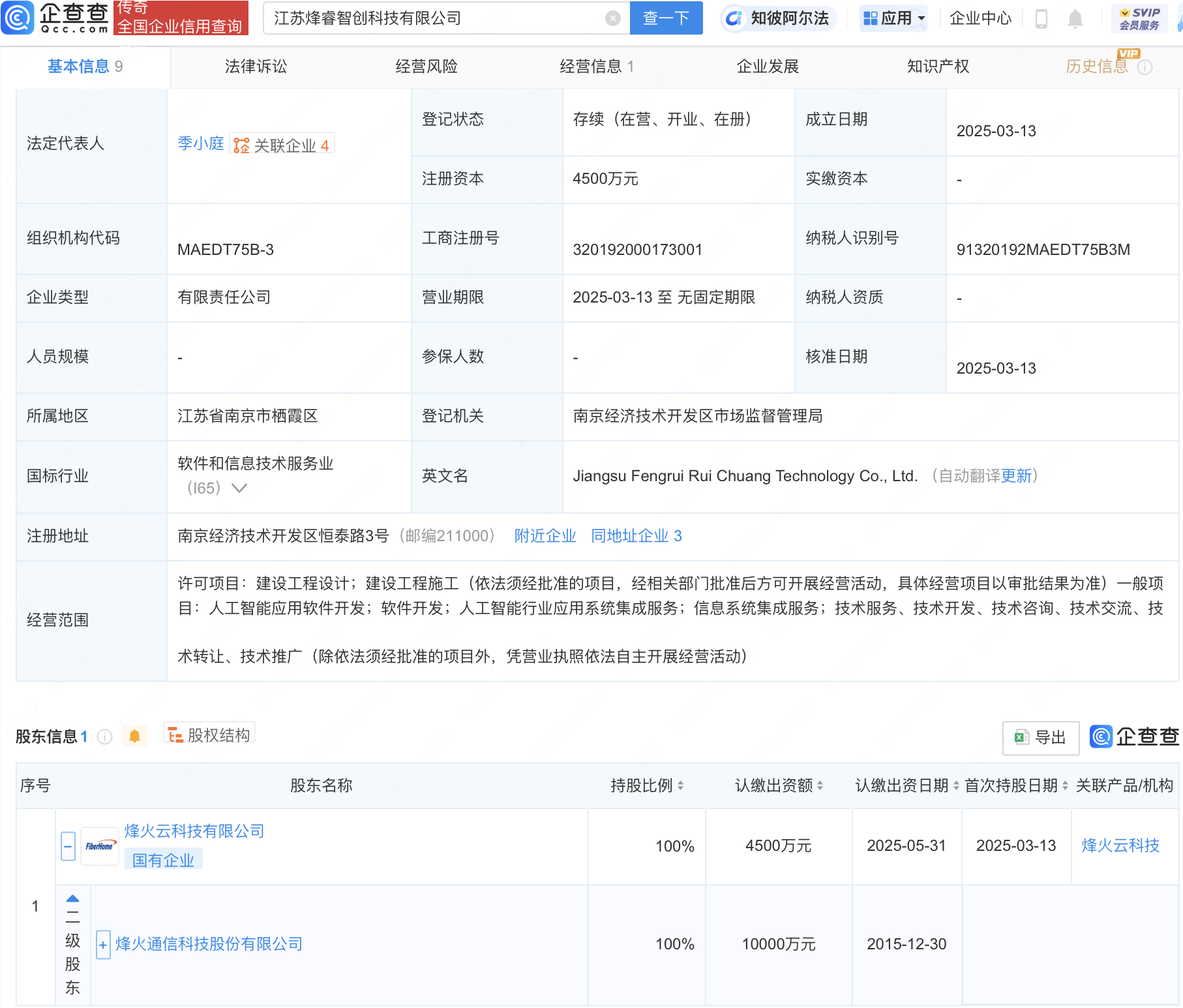
Task: Open 烽火通信科技股份有限公司 link
Action: pos(209,944)
